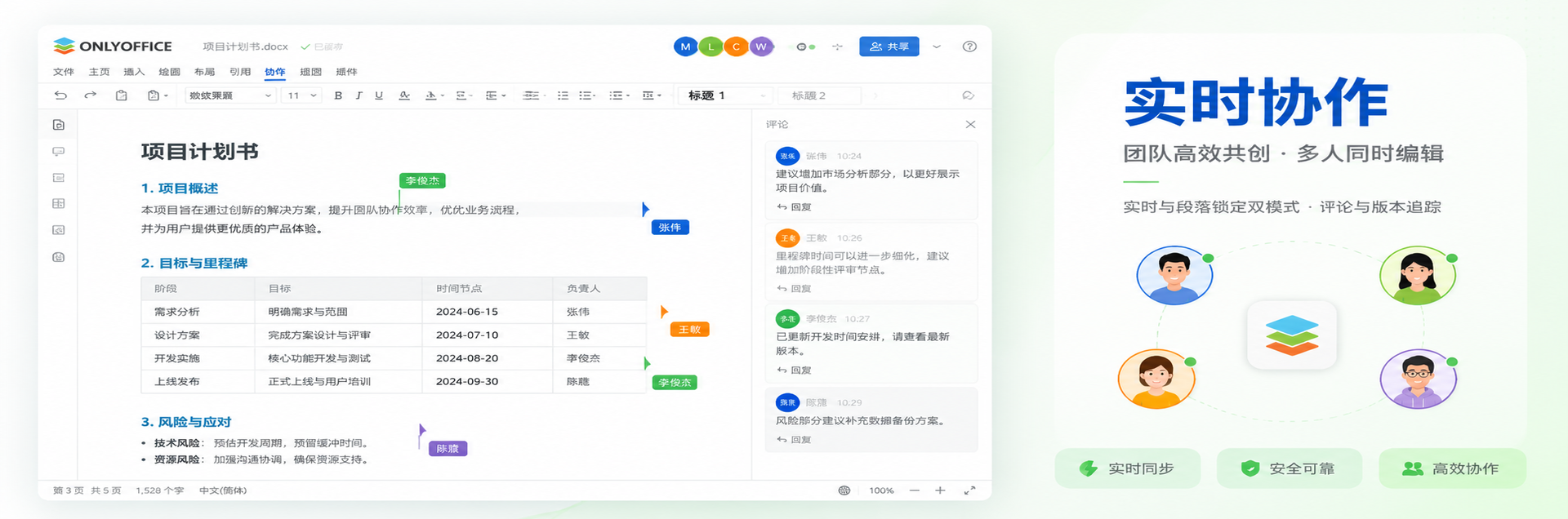Click the collaboration mode status icon
This screenshot has width=1568, height=519.
[805, 47]
